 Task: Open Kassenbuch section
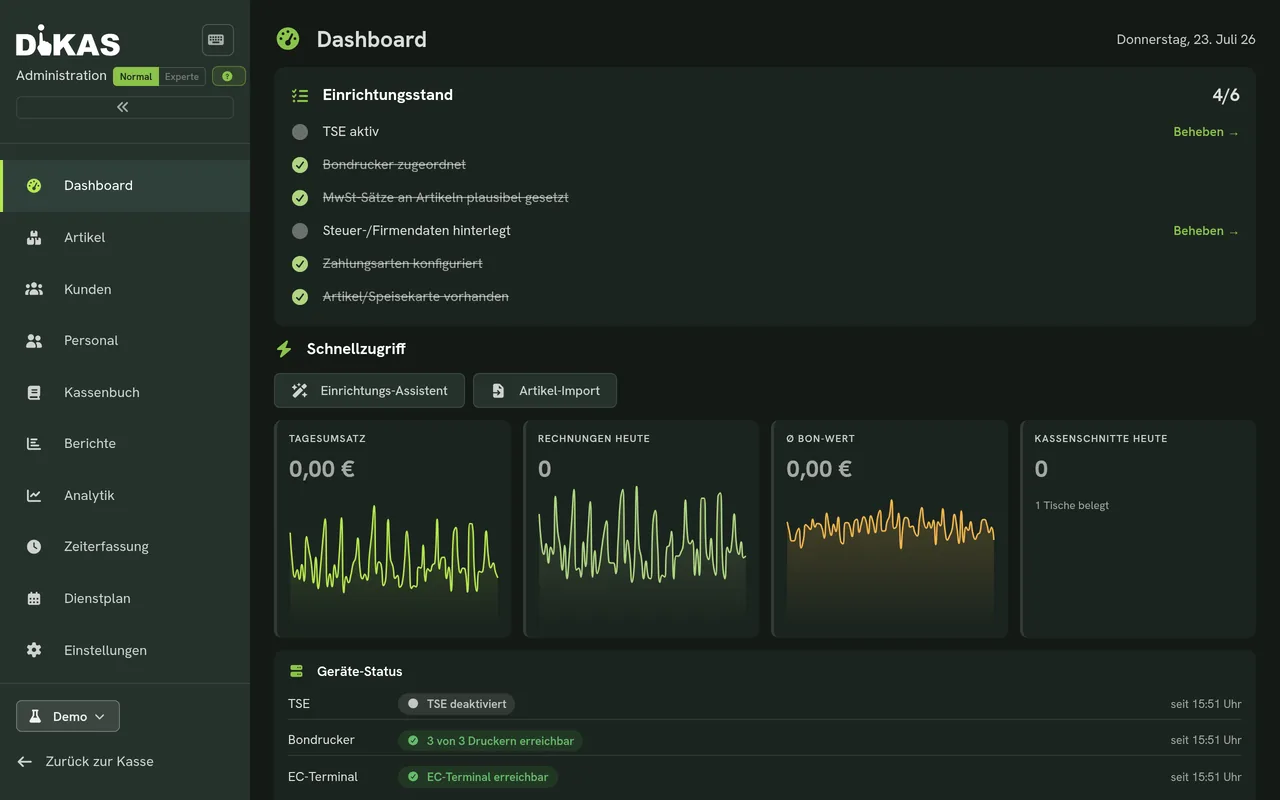click(125, 393)
